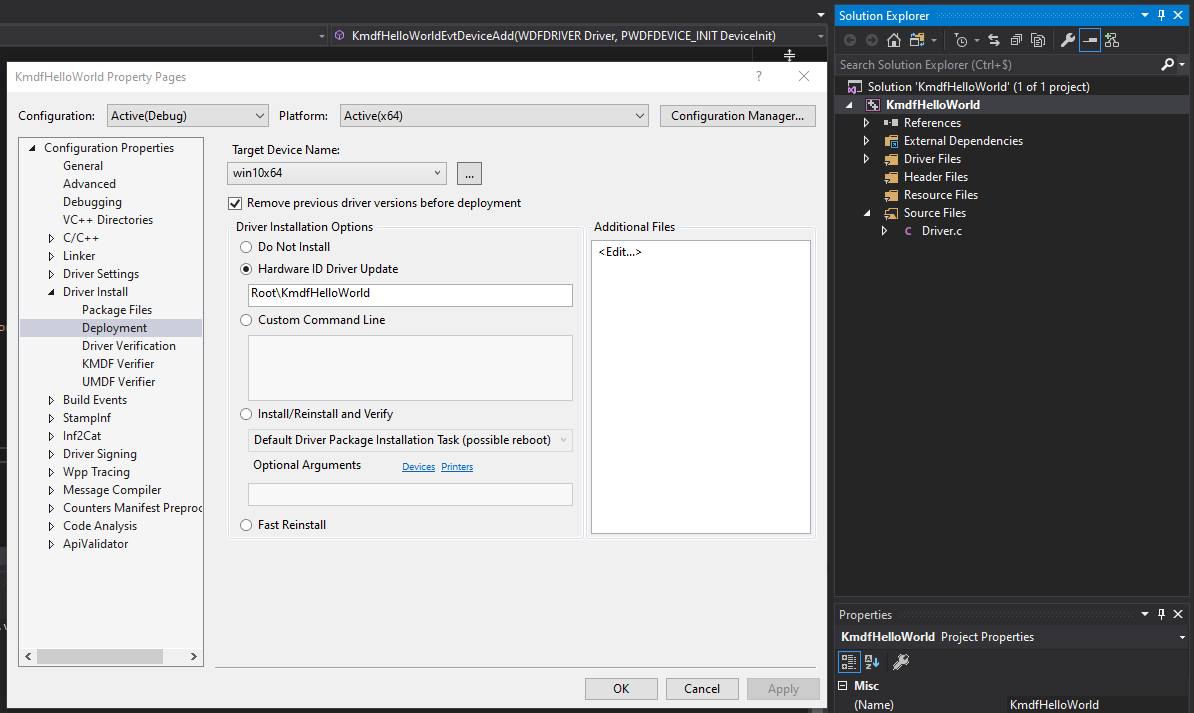This screenshot has height=713, width=1194.
Task: Click the split editor icon above dialog
Action: [790, 56]
